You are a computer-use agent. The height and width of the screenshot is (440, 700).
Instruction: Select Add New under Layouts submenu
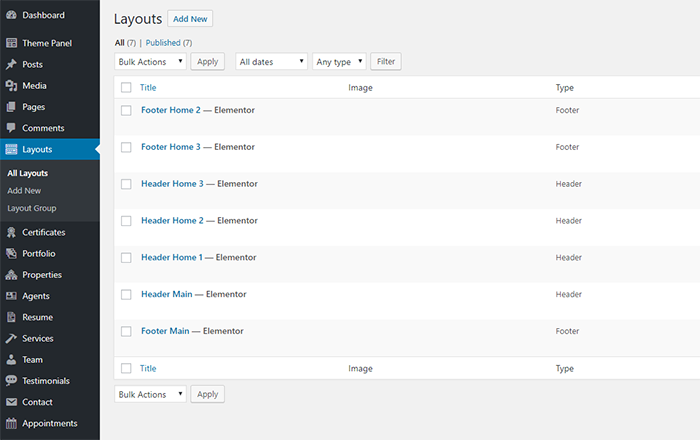tap(24, 191)
